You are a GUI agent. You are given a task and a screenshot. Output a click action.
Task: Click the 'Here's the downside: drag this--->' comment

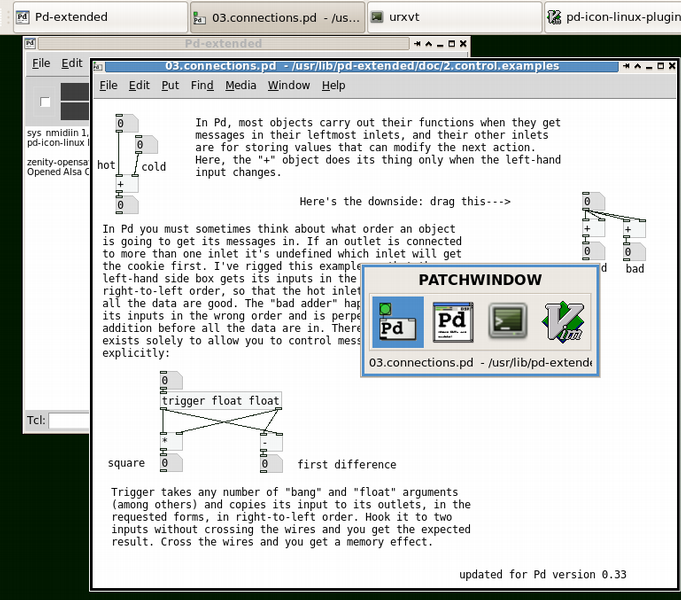(x=405, y=202)
